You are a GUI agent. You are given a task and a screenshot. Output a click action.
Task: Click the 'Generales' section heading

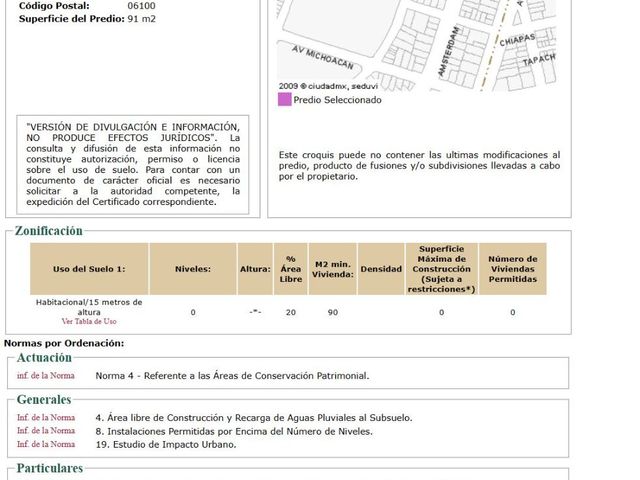tap(44, 400)
